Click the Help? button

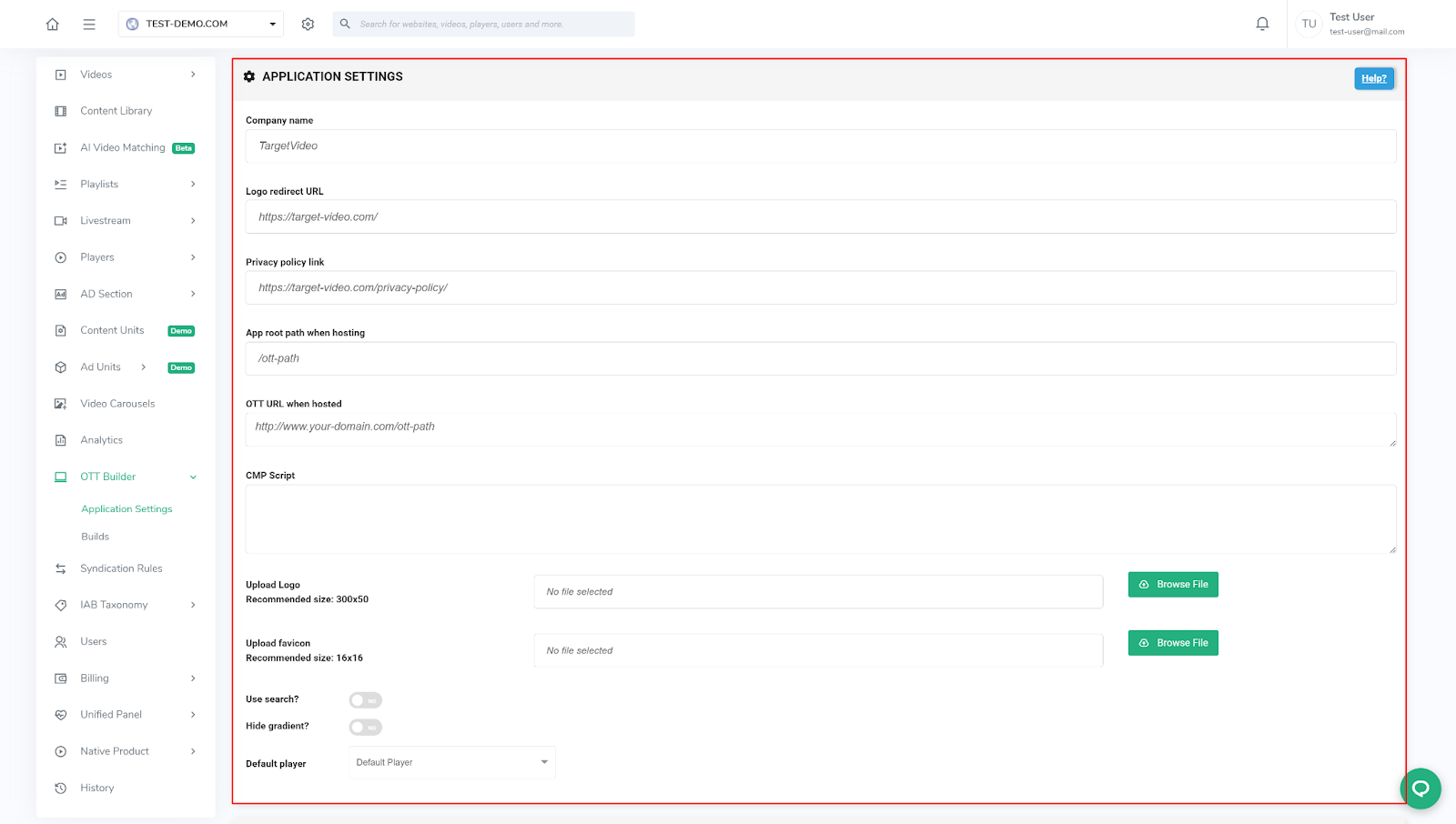(x=1373, y=79)
